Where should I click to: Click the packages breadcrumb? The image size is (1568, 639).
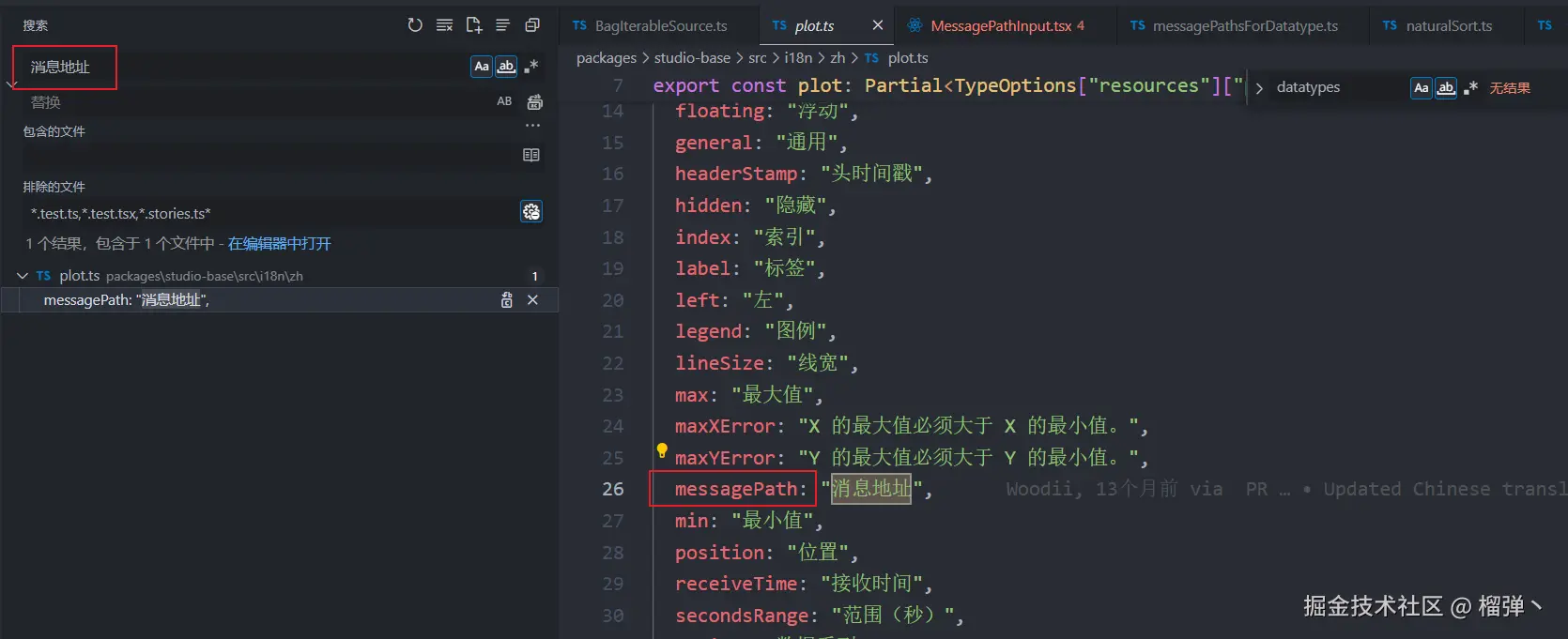(x=607, y=58)
